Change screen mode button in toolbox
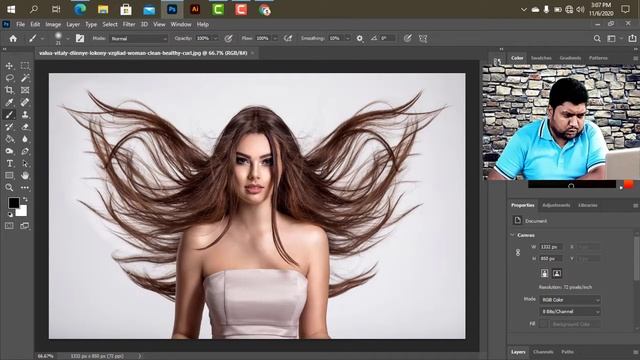This screenshot has height=360, width=640. coord(25,226)
